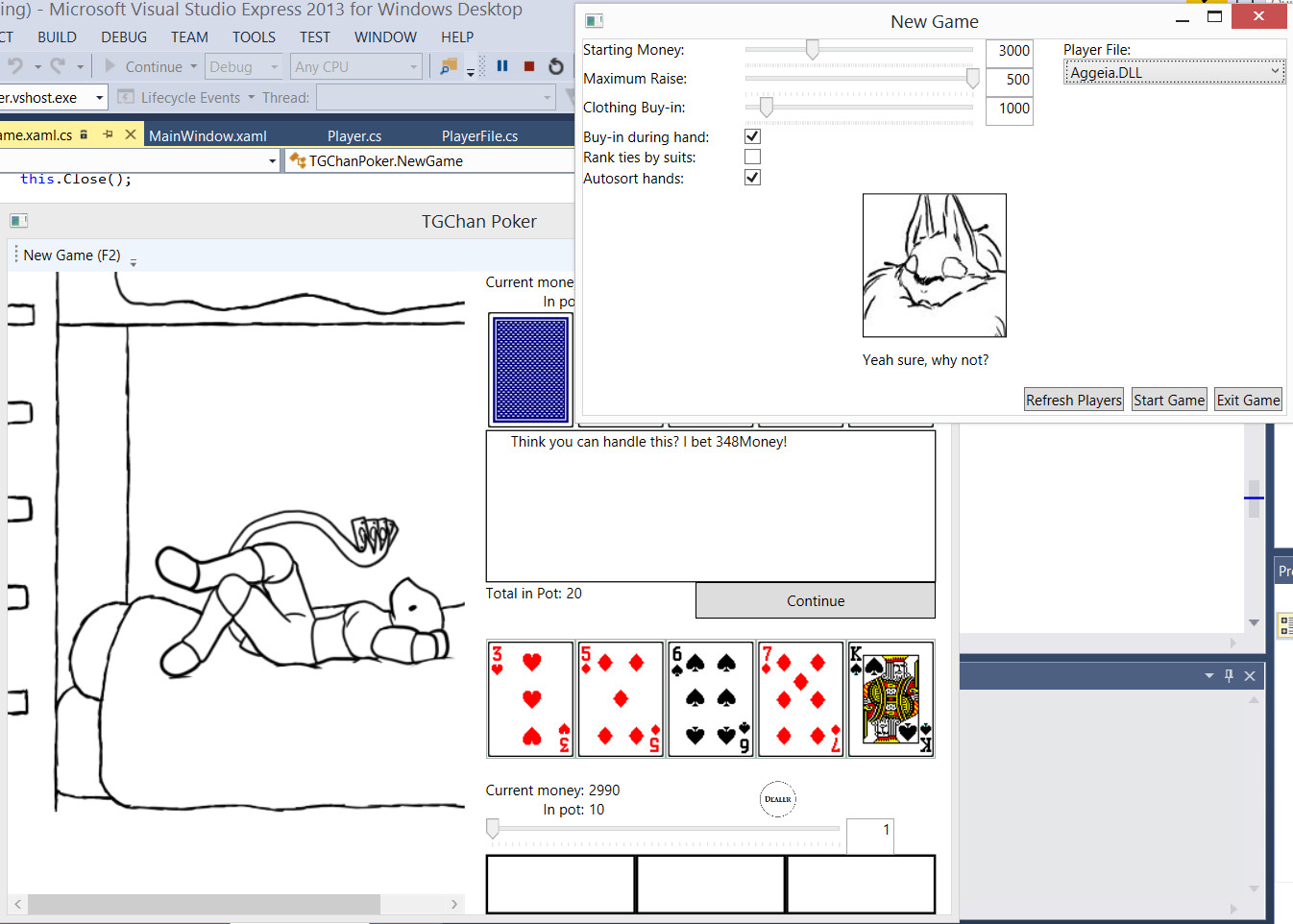Open the Player File dropdown showing Aggeia.DLL
This screenshot has width=1293, height=924.
[1174, 72]
